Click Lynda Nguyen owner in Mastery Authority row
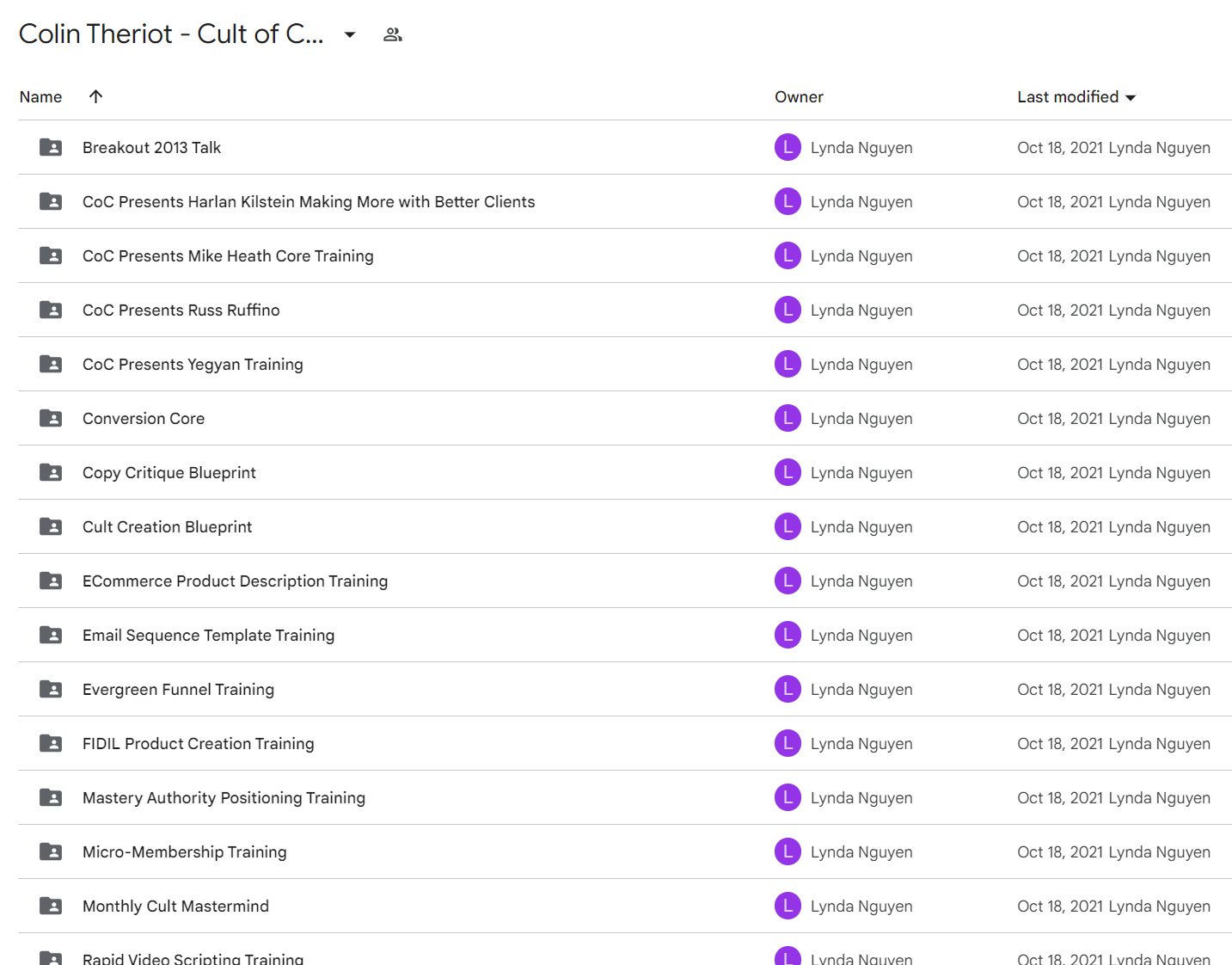Image resolution: width=1232 pixels, height=965 pixels. click(861, 798)
